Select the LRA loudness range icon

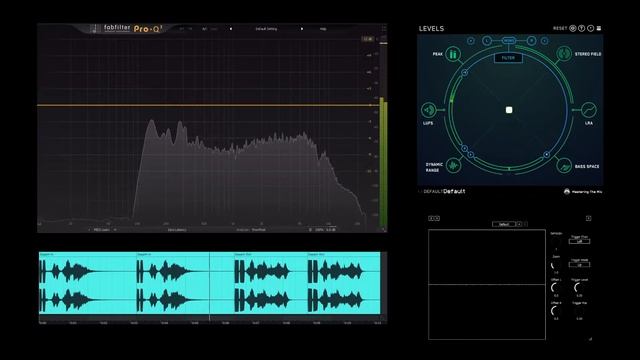589,110
